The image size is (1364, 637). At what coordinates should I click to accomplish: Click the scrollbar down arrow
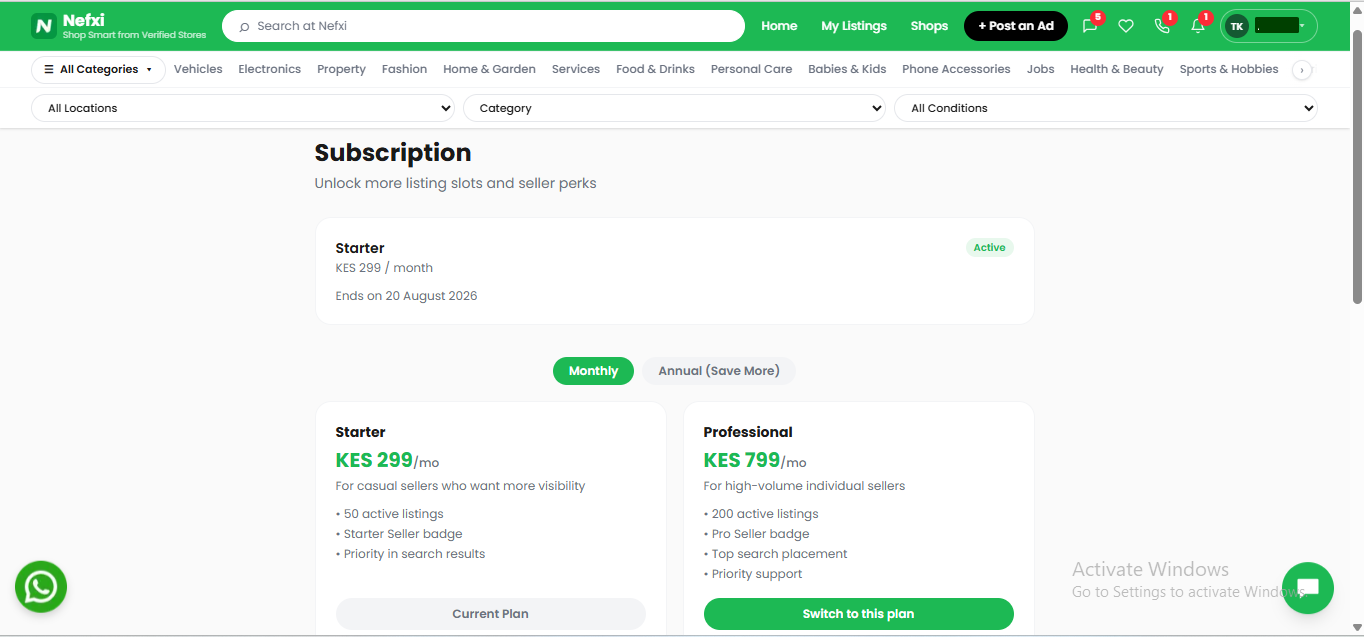click(x=1356, y=627)
